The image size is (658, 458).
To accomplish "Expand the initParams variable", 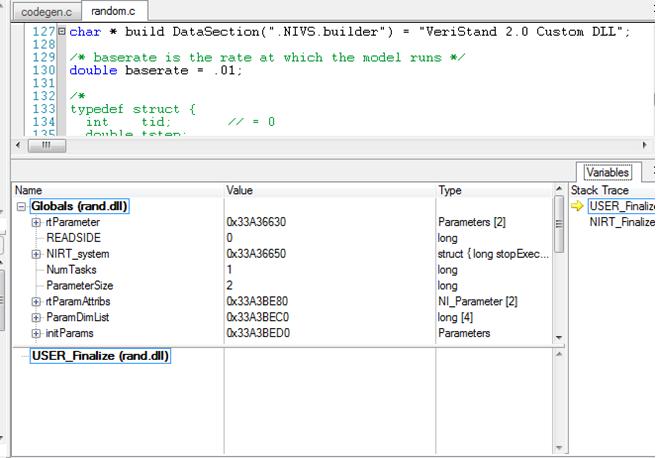I will click(x=37, y=334).
